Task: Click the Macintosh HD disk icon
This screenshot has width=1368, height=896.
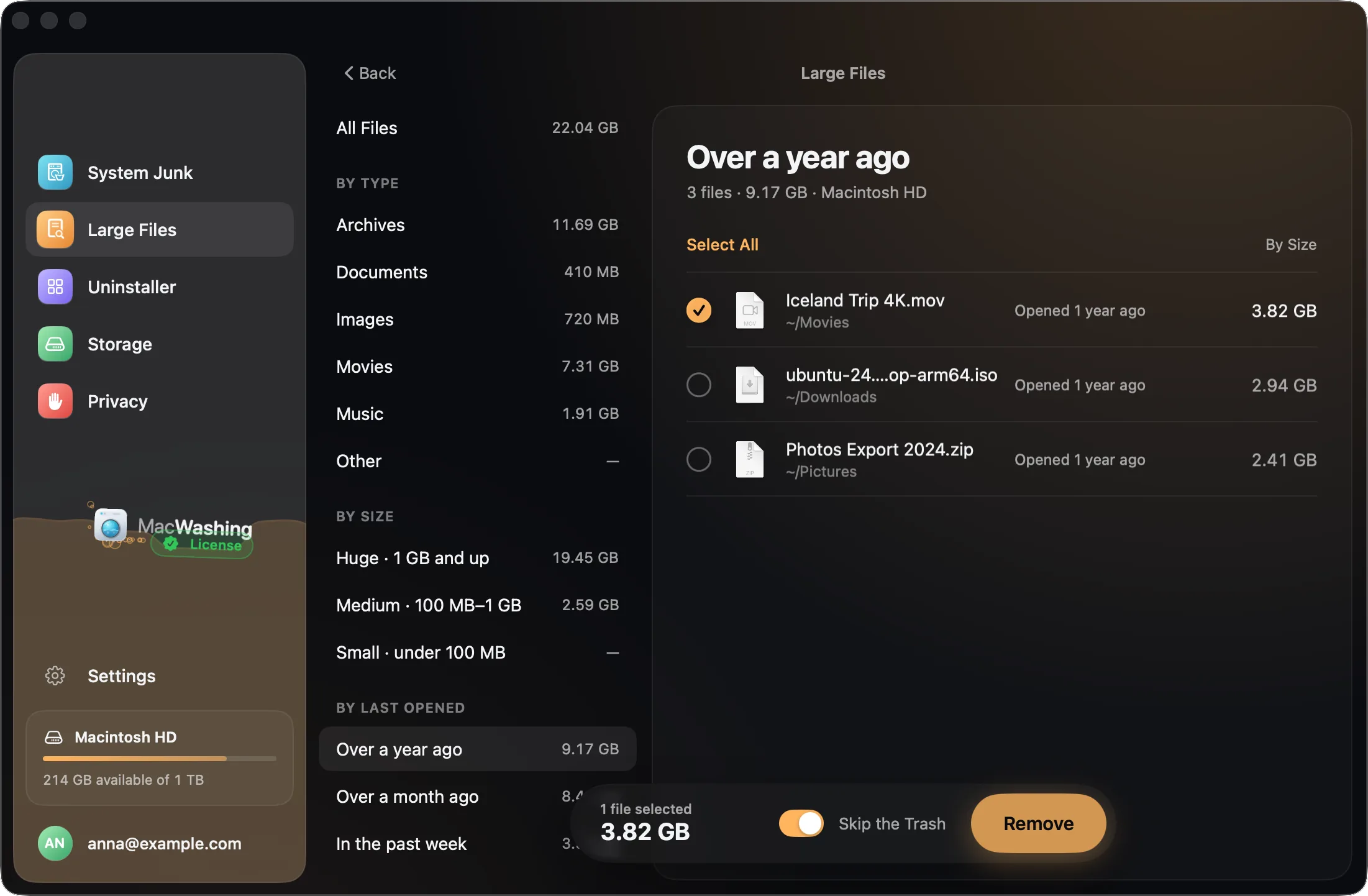Action: point(54,738)
